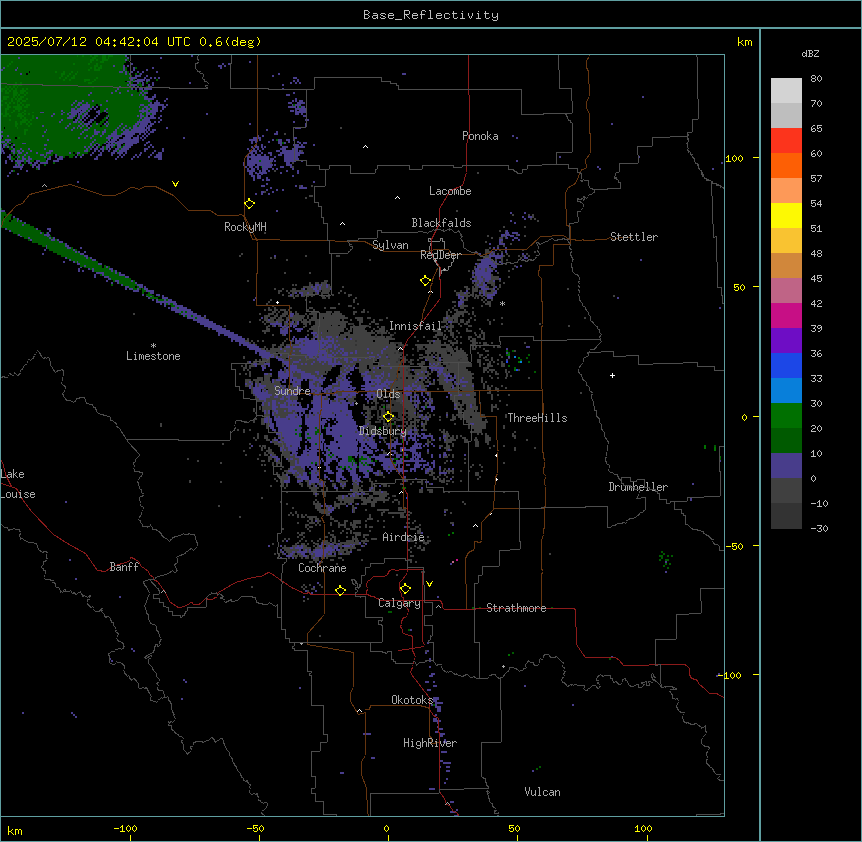
Task: Click the white plus marker north of Drumheller
Action: tap(612, 375)
